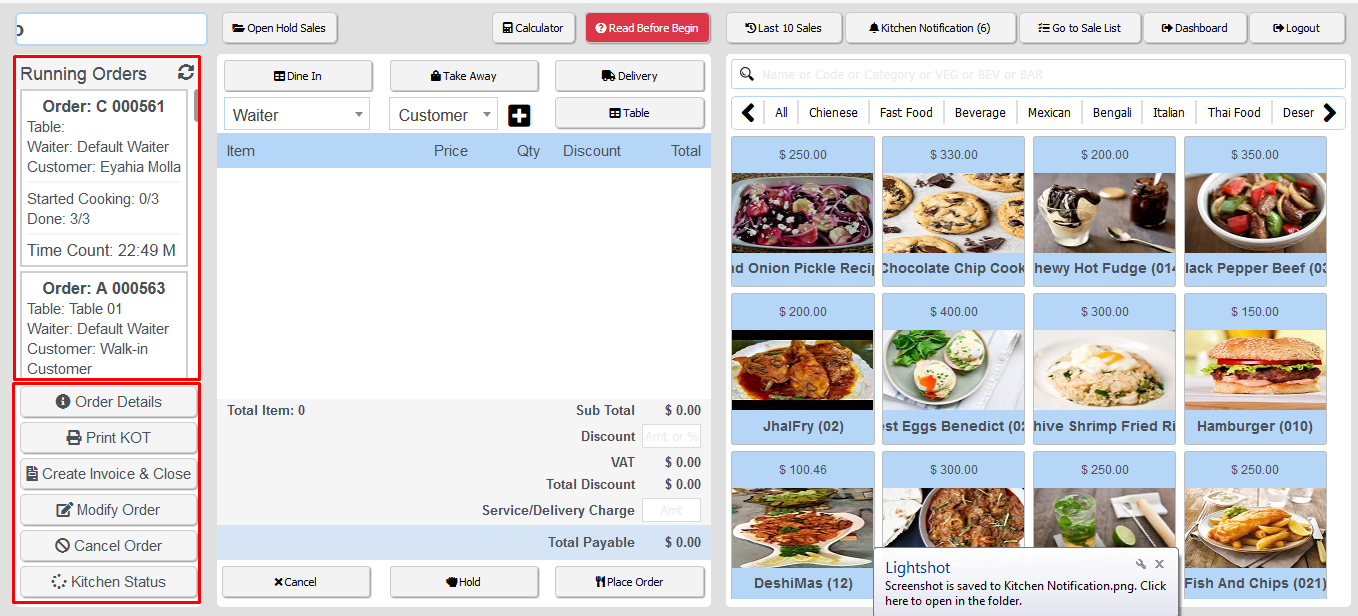Switch to the Fast Food category
The image size is (1358, 616).
(906, 113)
